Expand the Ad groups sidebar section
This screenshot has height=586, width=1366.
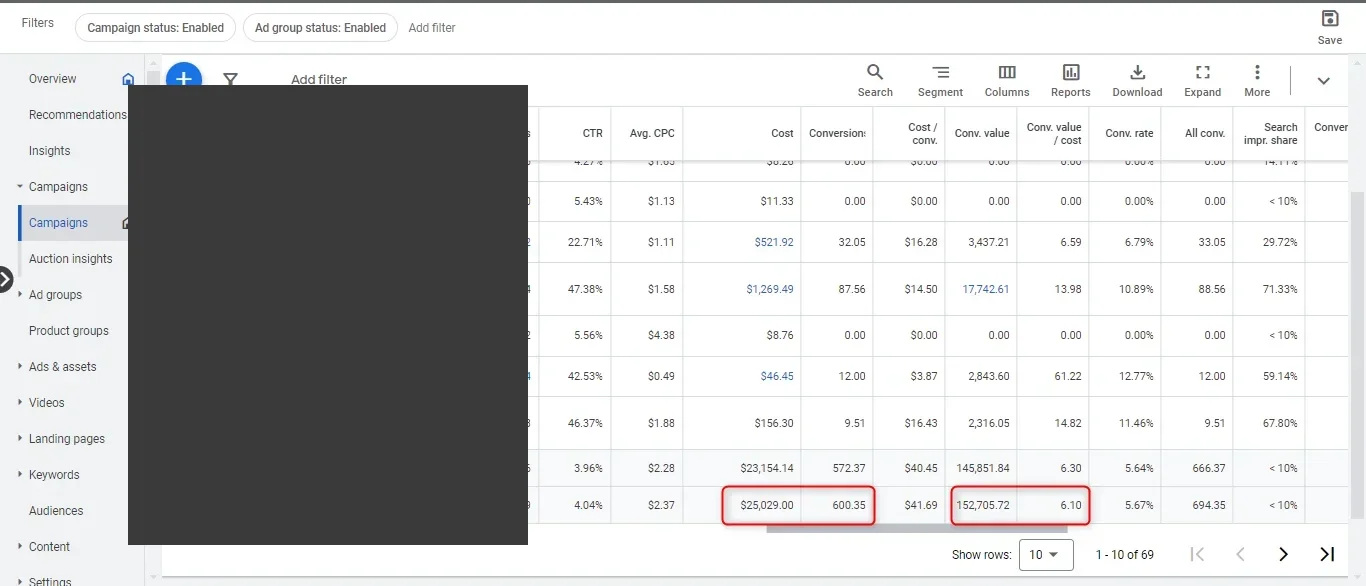(x=20, y=295)
